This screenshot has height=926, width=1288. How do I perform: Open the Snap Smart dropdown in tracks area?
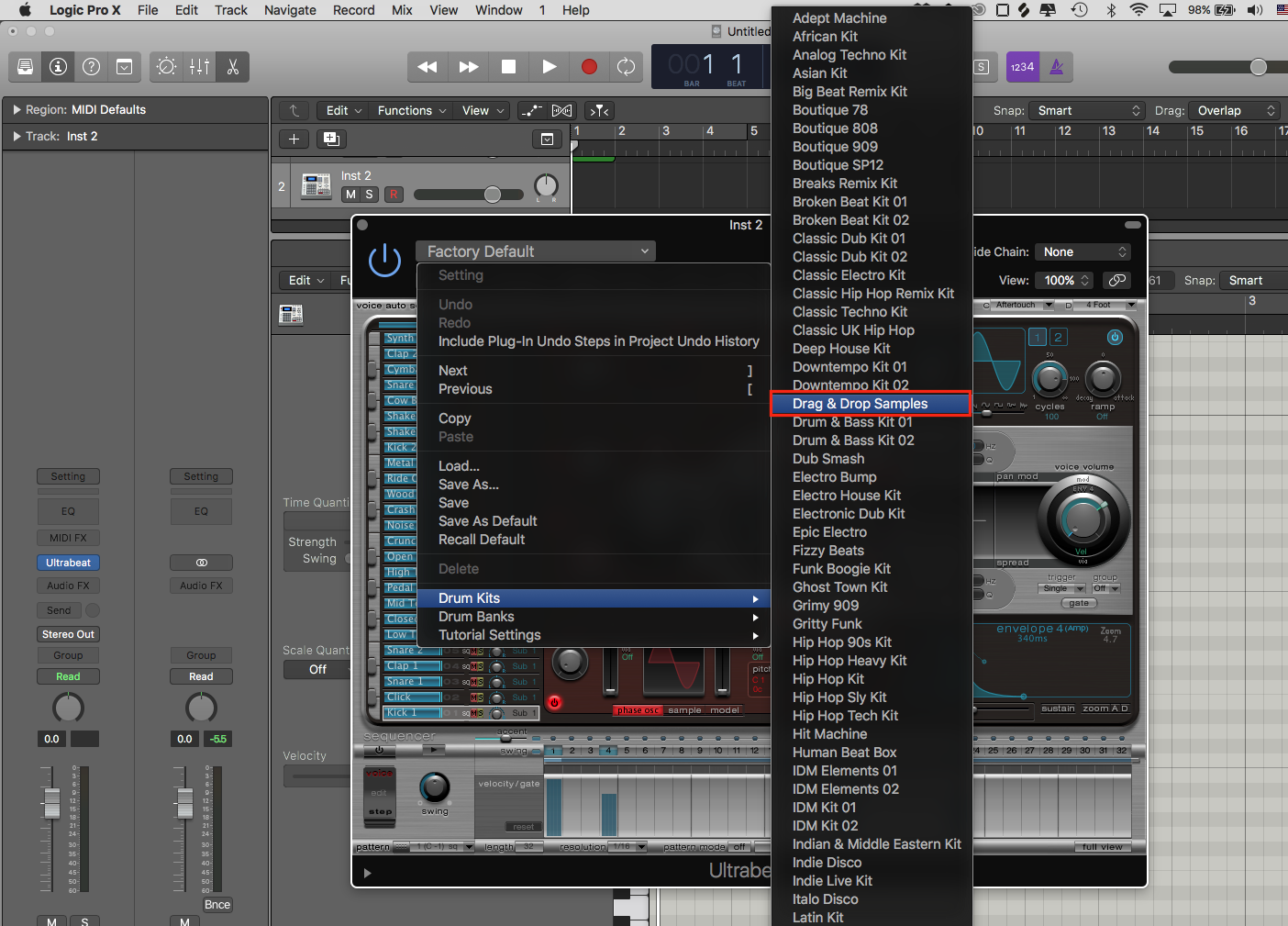point(1087,111)
